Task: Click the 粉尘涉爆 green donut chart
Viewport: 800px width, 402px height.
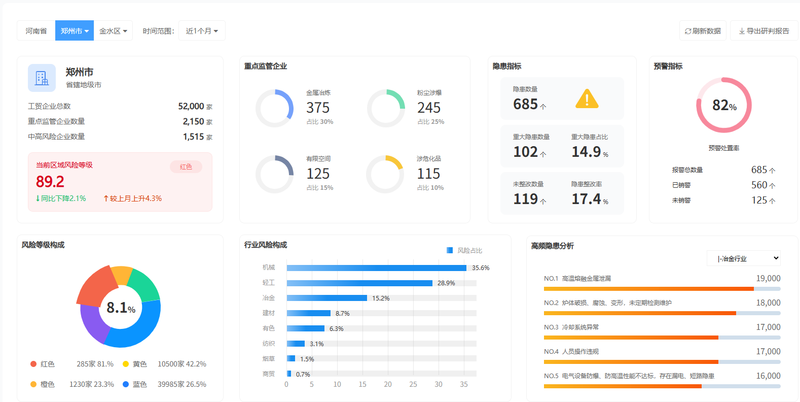Action: click(x=386, y=108)
